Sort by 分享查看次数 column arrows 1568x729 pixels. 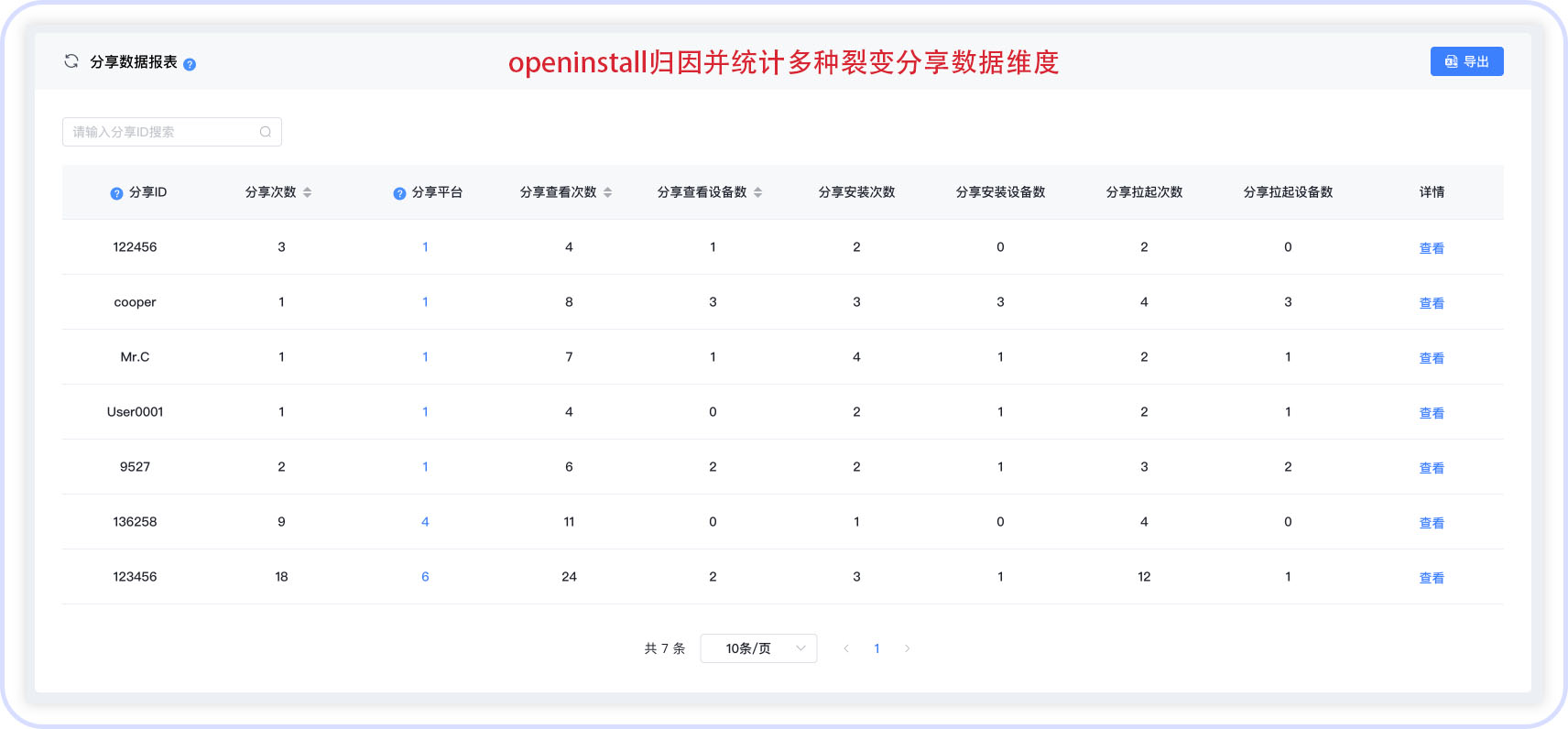pos(608,192)
